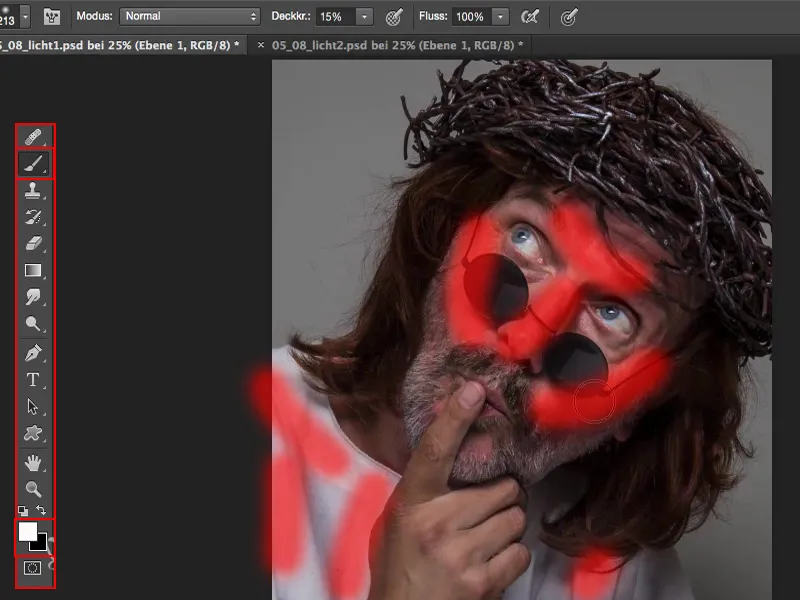800x600 pixels.
Task: Click the Deckkr. label
Action: click(291, 16)
